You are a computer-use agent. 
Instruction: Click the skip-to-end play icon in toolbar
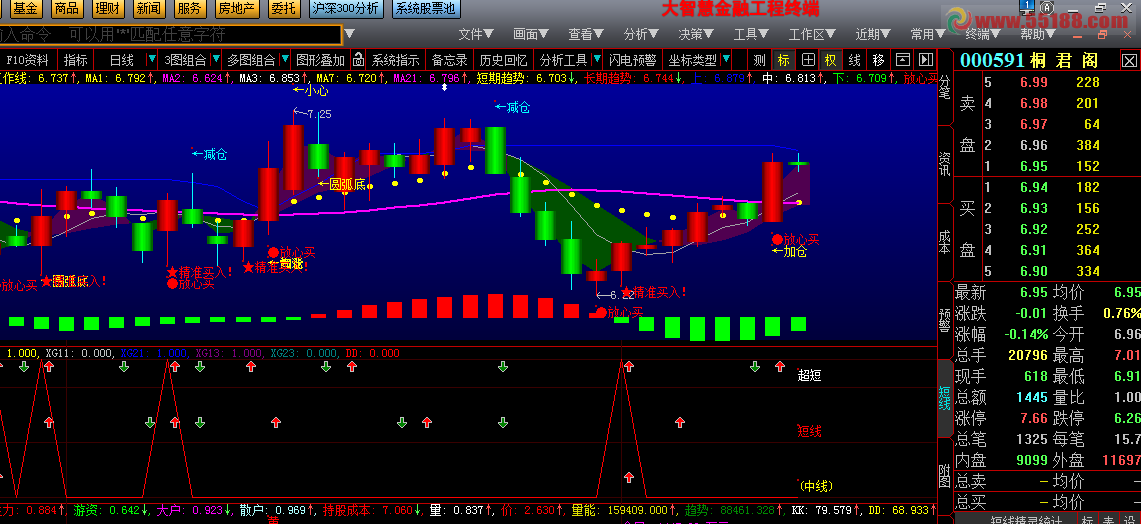click(926, 60)
